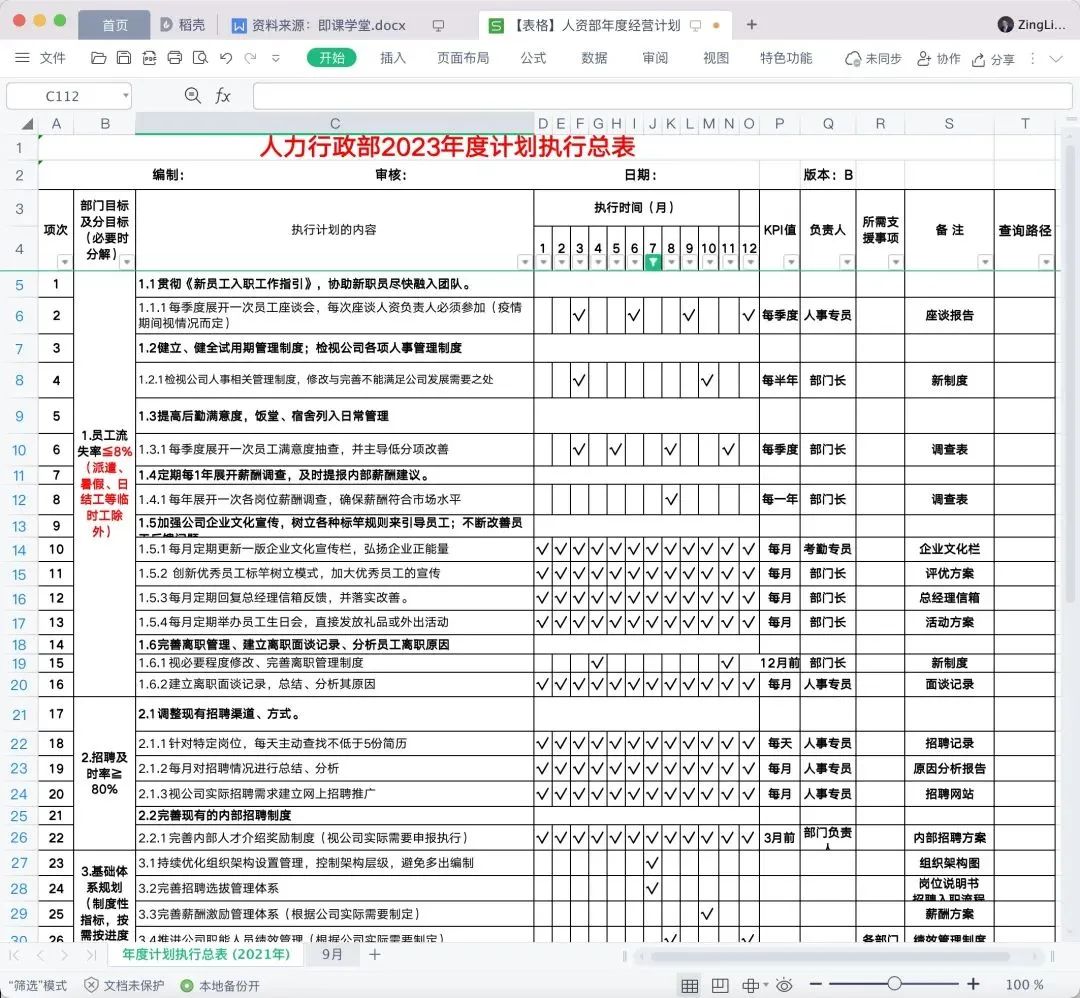The image size is (1080, 998).
Task: Click the Undo arrow icon
Action: point(226,58)
